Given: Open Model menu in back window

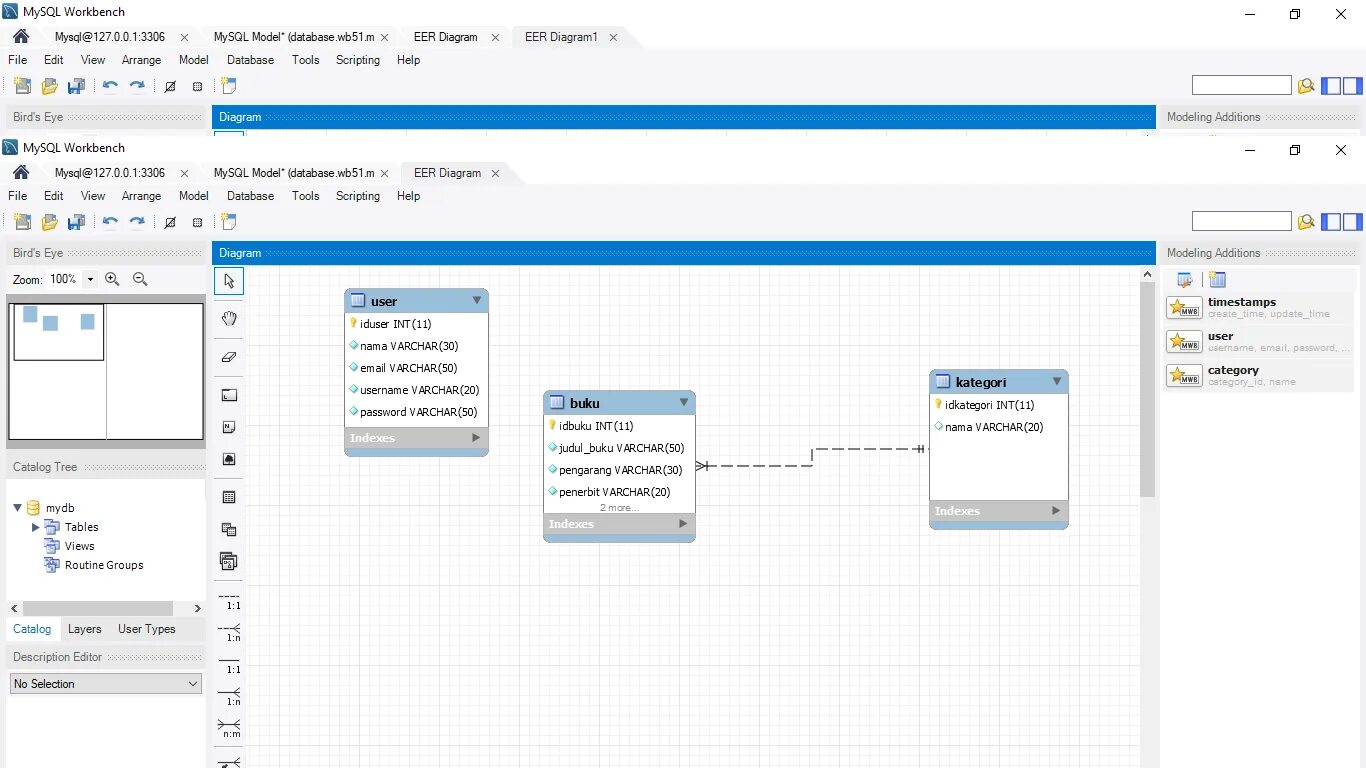Looking at the screenshot, I should click(x=194, y=60).
